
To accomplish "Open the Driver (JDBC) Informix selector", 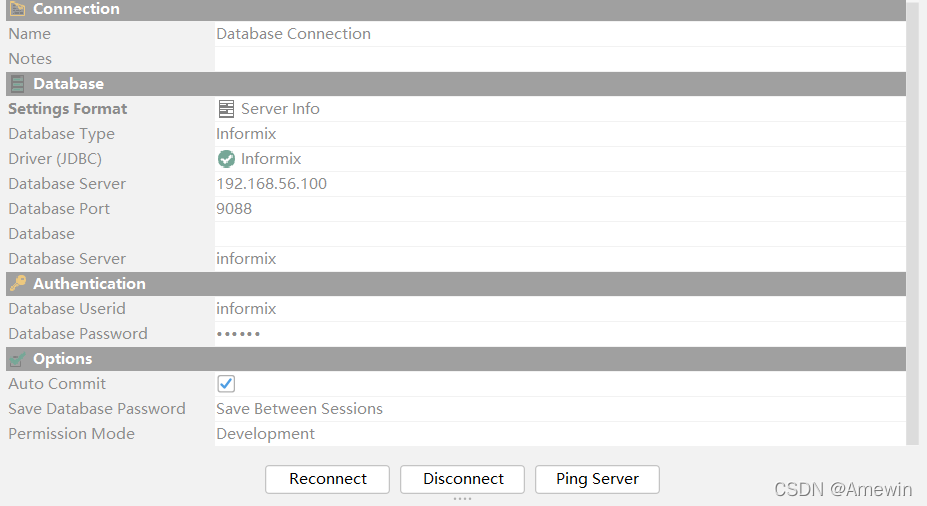I will [x=560, y=158].
